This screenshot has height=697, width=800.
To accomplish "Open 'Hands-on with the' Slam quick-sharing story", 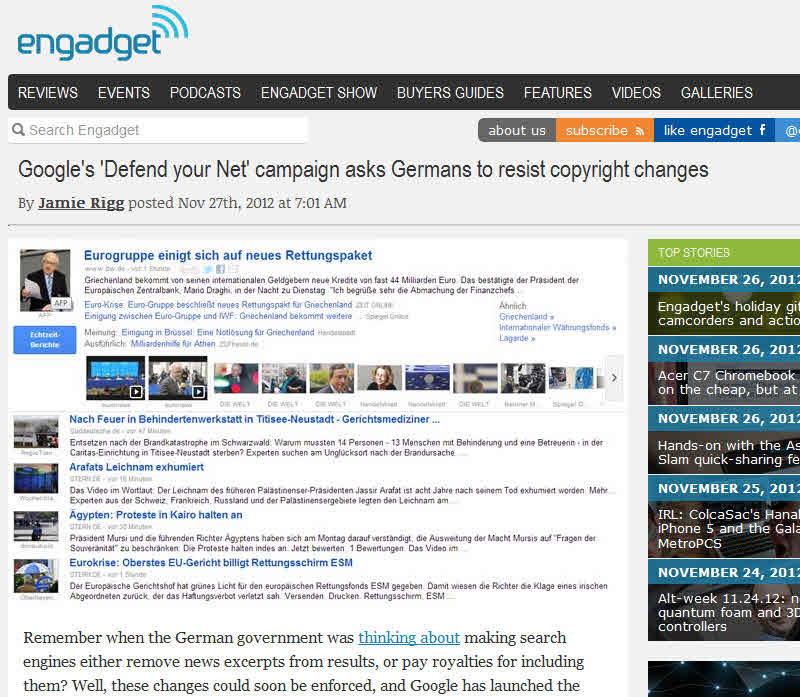I will click(729, 452).
